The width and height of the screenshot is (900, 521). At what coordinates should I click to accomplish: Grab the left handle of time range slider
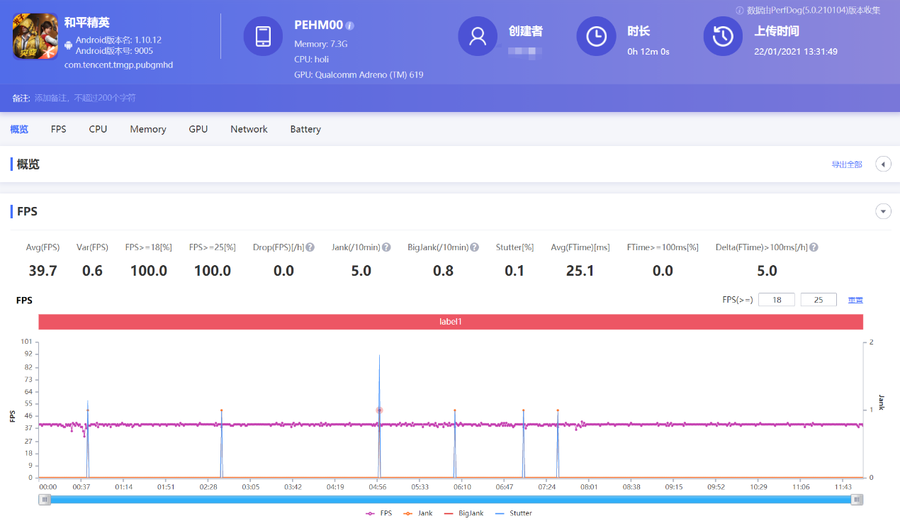coord(44,499)
